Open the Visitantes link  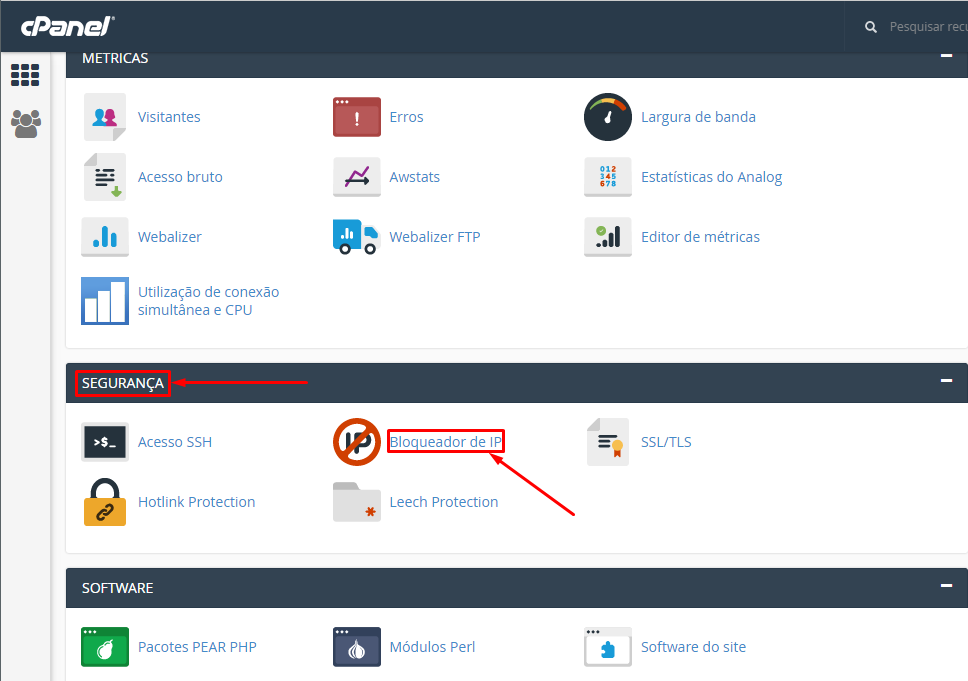click(x=169, y=117)
